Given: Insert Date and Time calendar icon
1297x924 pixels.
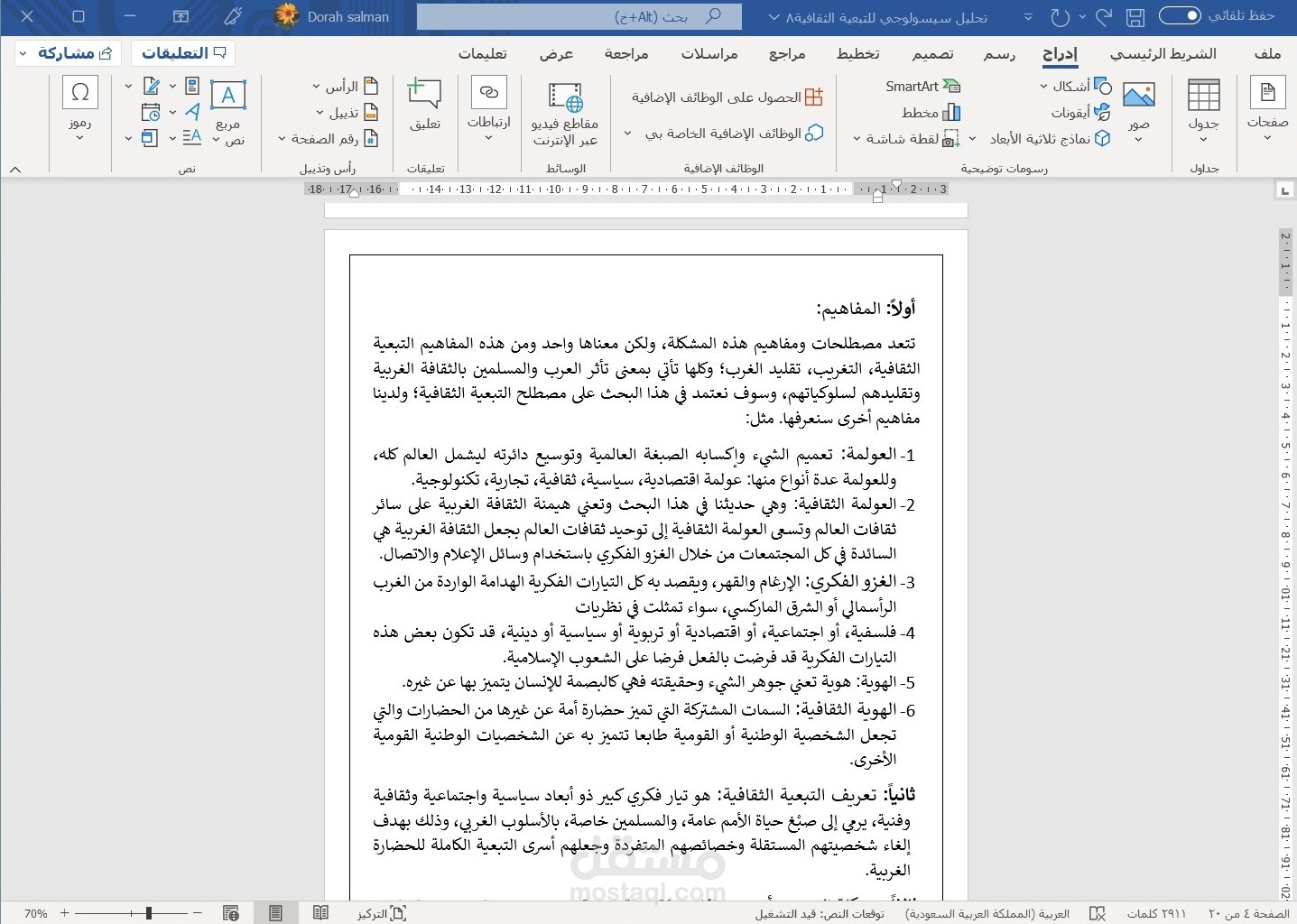Looking at the screenshot, I should coord(151,112).
